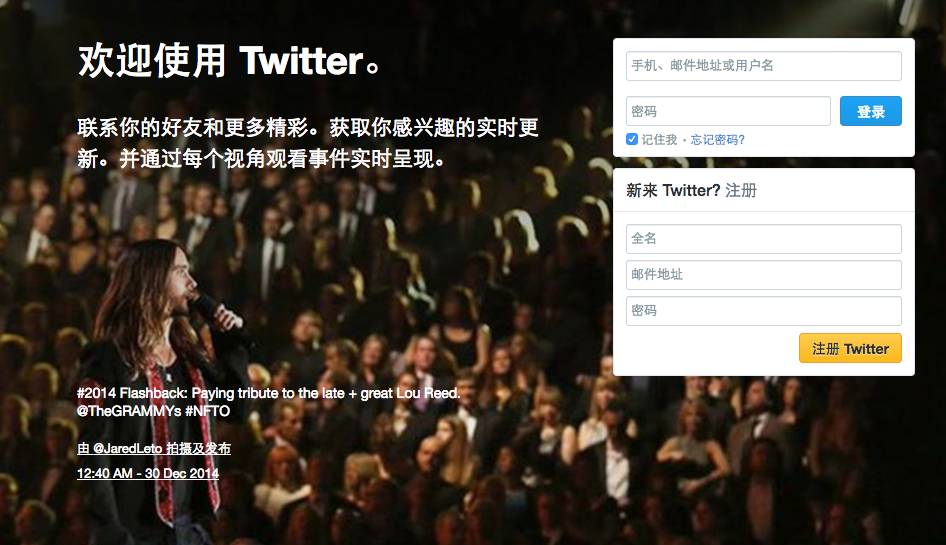The image size is (946, 545).
Task: Click the yellow 注册 Twitter button
Action: (850, 348)
